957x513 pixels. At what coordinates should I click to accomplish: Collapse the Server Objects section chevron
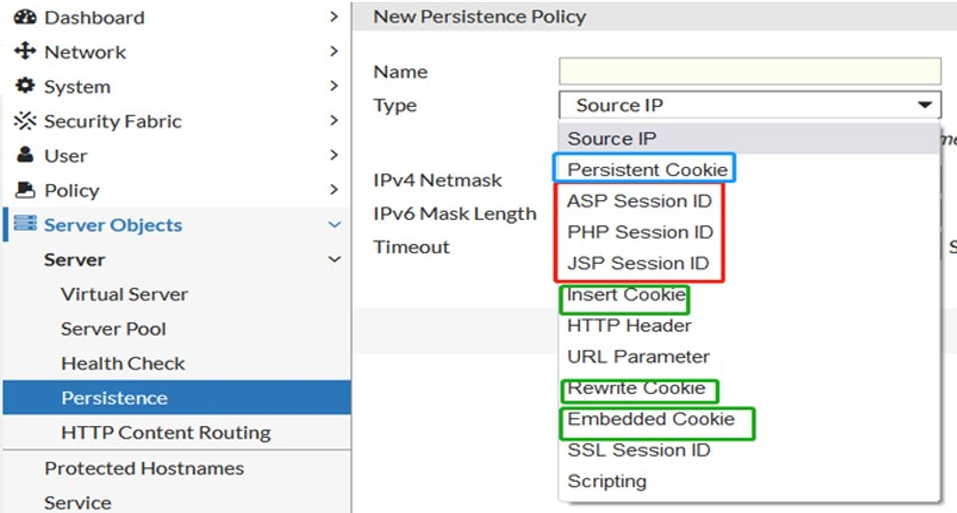tap(334, 225)
